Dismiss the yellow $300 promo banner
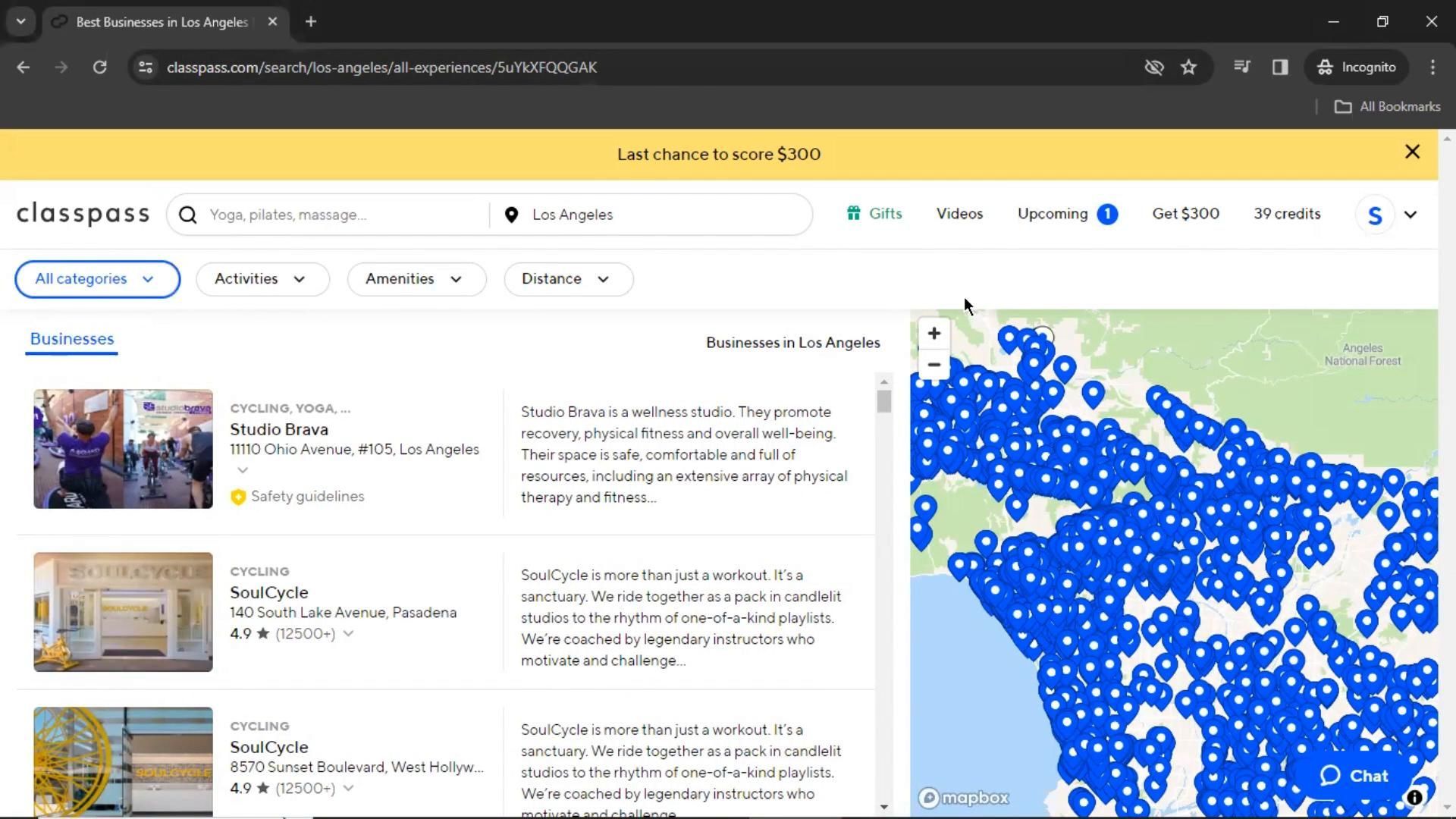1456x819 pixels. pos(1411,152)
